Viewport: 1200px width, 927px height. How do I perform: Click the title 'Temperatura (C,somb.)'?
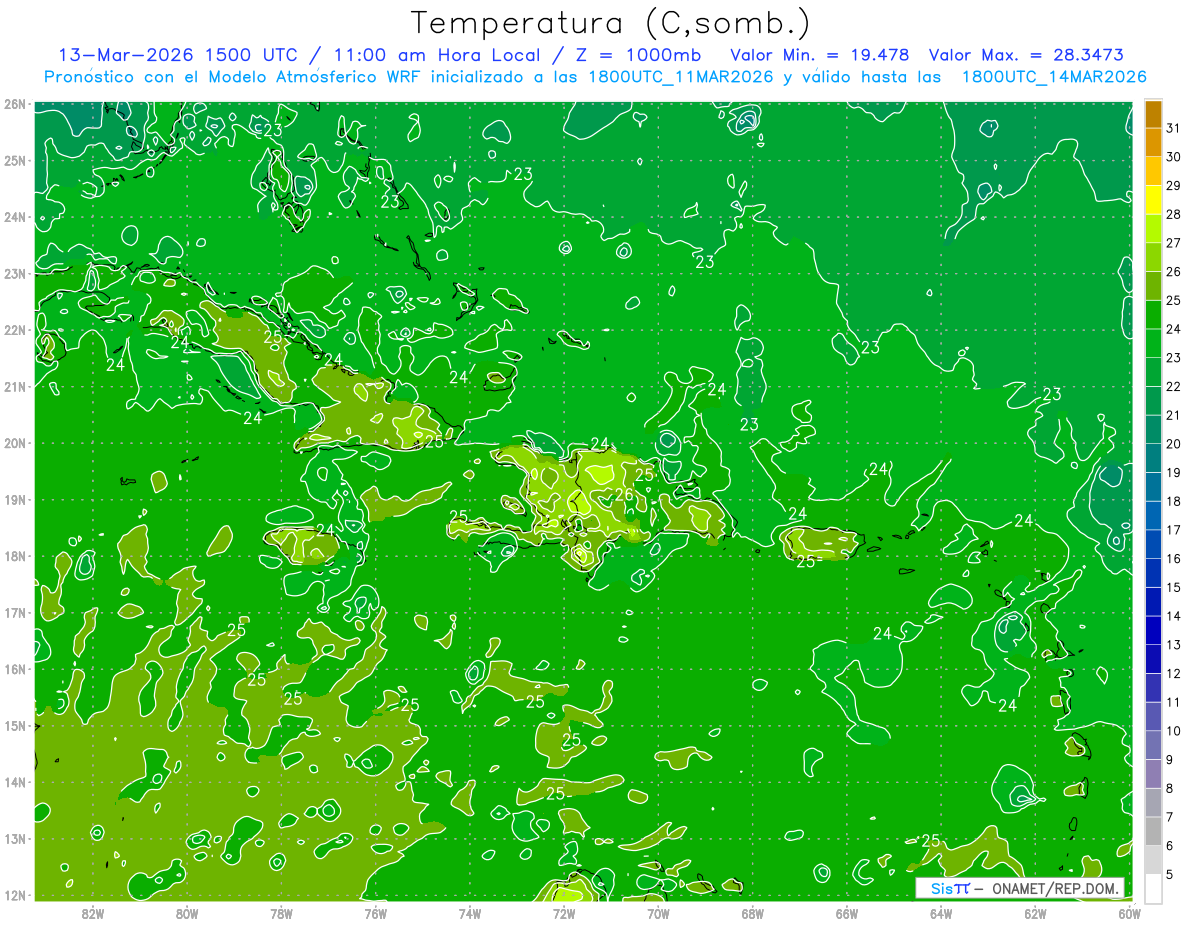[610, 23]
